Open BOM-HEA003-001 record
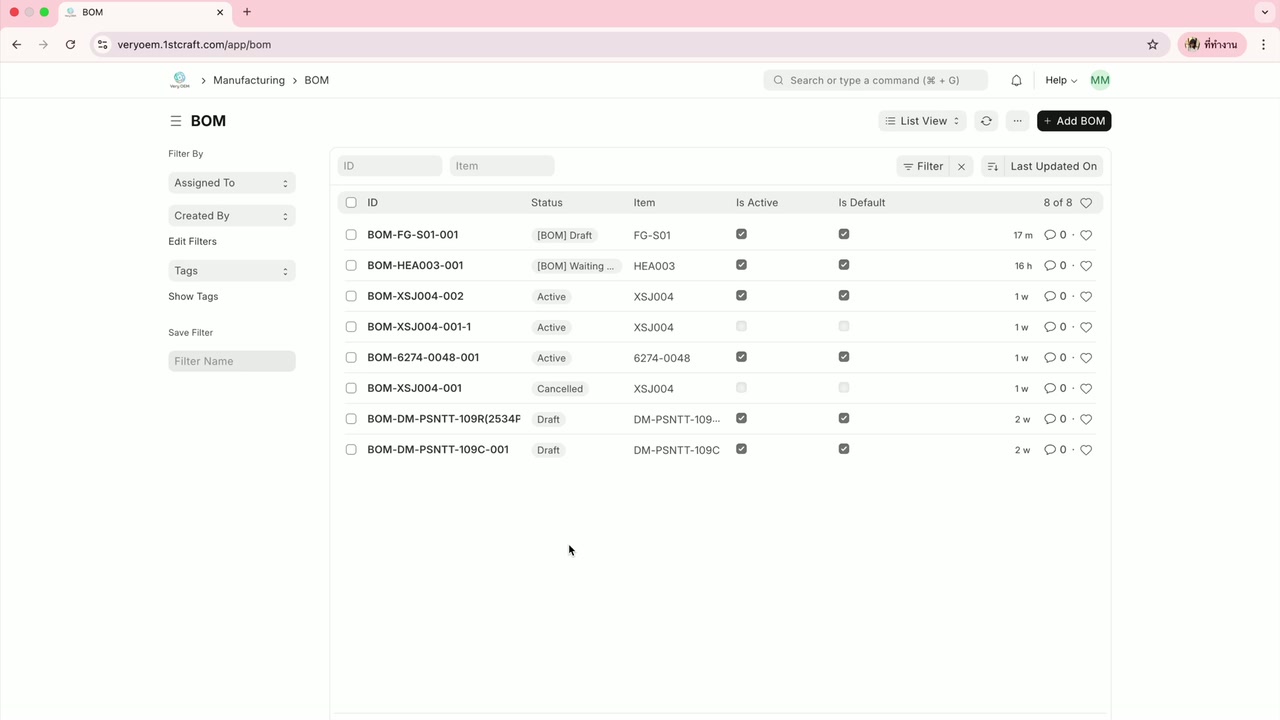The height and width of the screenshot is (720, 1280). (x=415, y=266)
